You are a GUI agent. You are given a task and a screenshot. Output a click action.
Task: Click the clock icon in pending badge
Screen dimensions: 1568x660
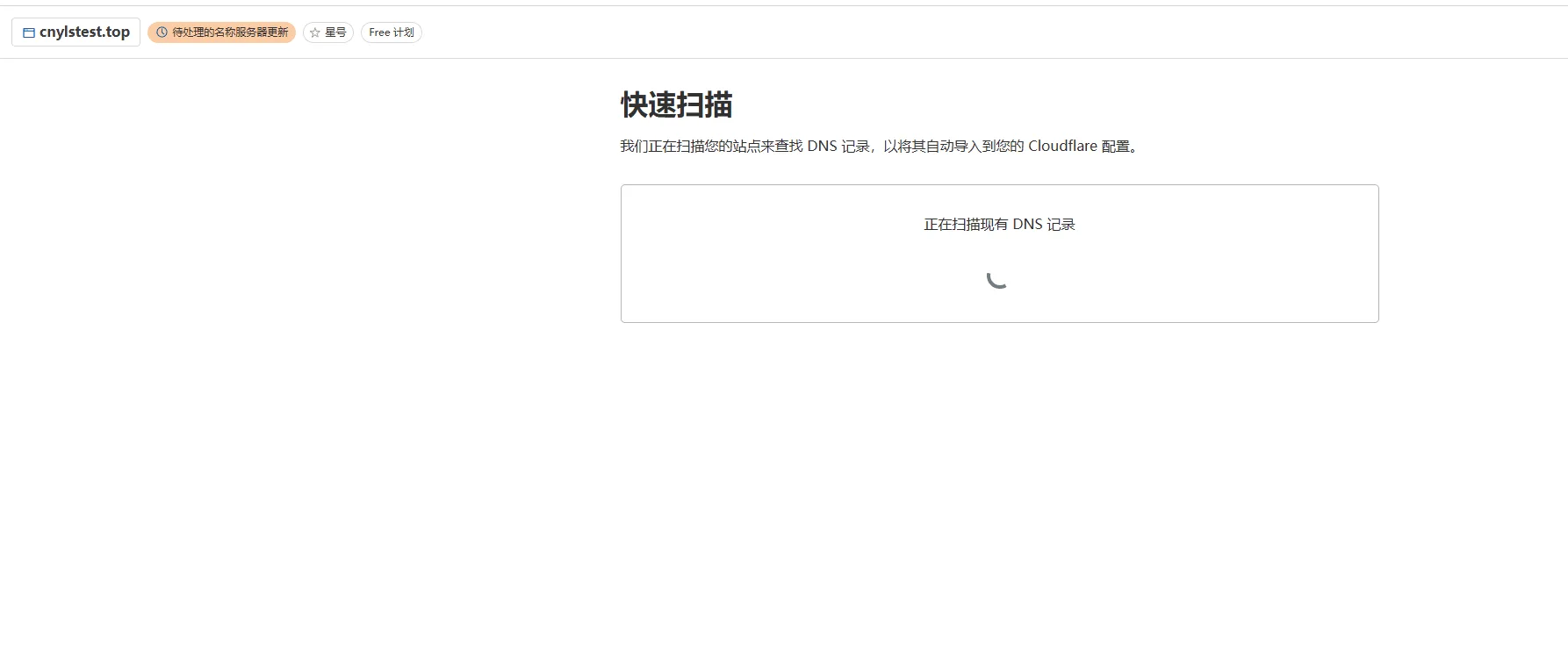click(162, 32)
